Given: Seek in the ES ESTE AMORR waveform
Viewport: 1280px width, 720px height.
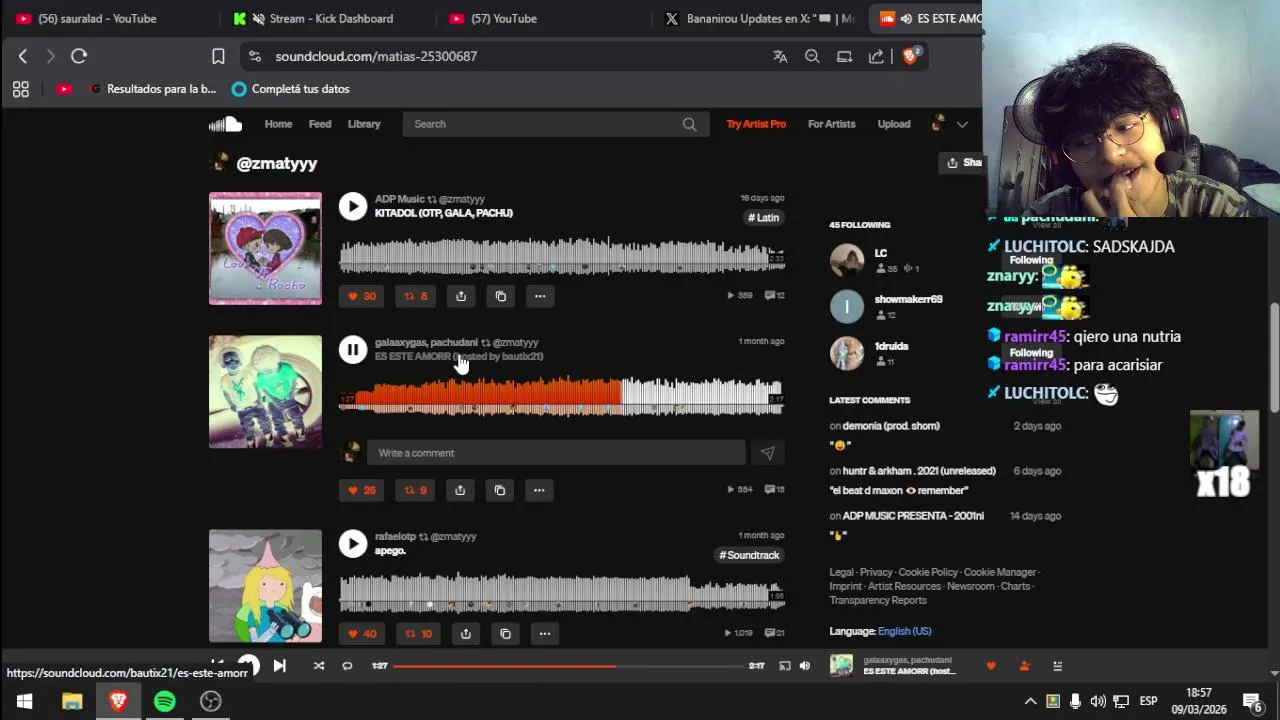Looking at the screenshot, I should [562, 396].
